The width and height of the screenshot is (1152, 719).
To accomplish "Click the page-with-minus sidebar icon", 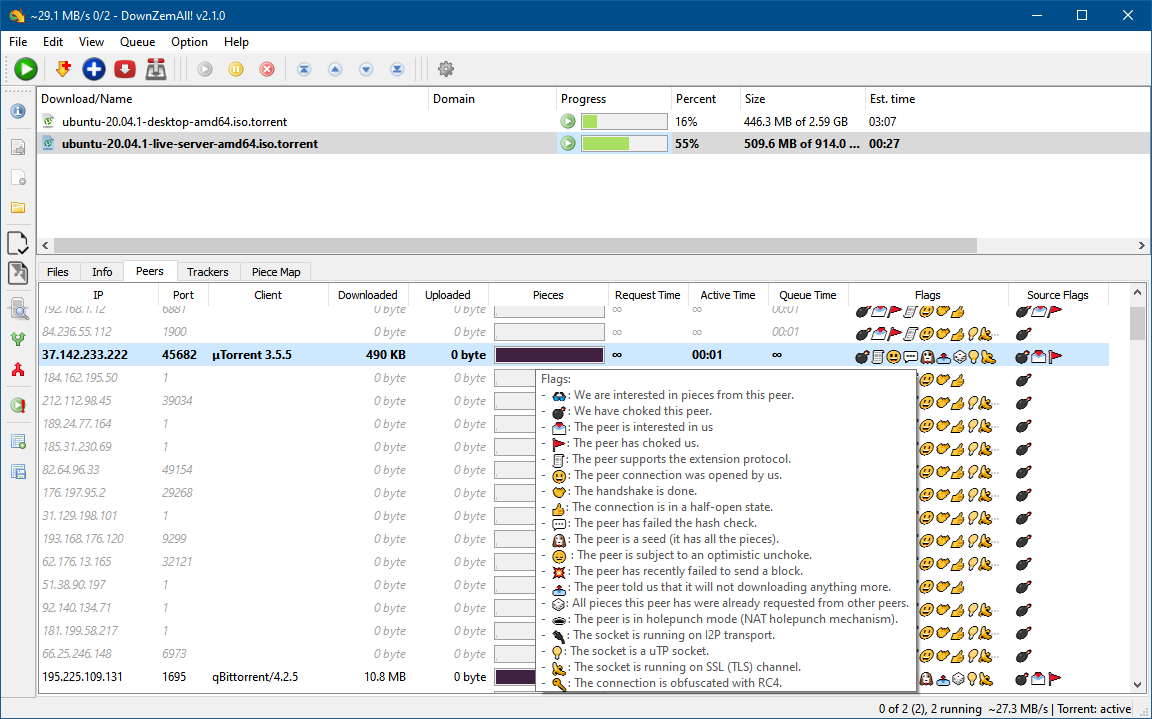I will click(18, 178).
